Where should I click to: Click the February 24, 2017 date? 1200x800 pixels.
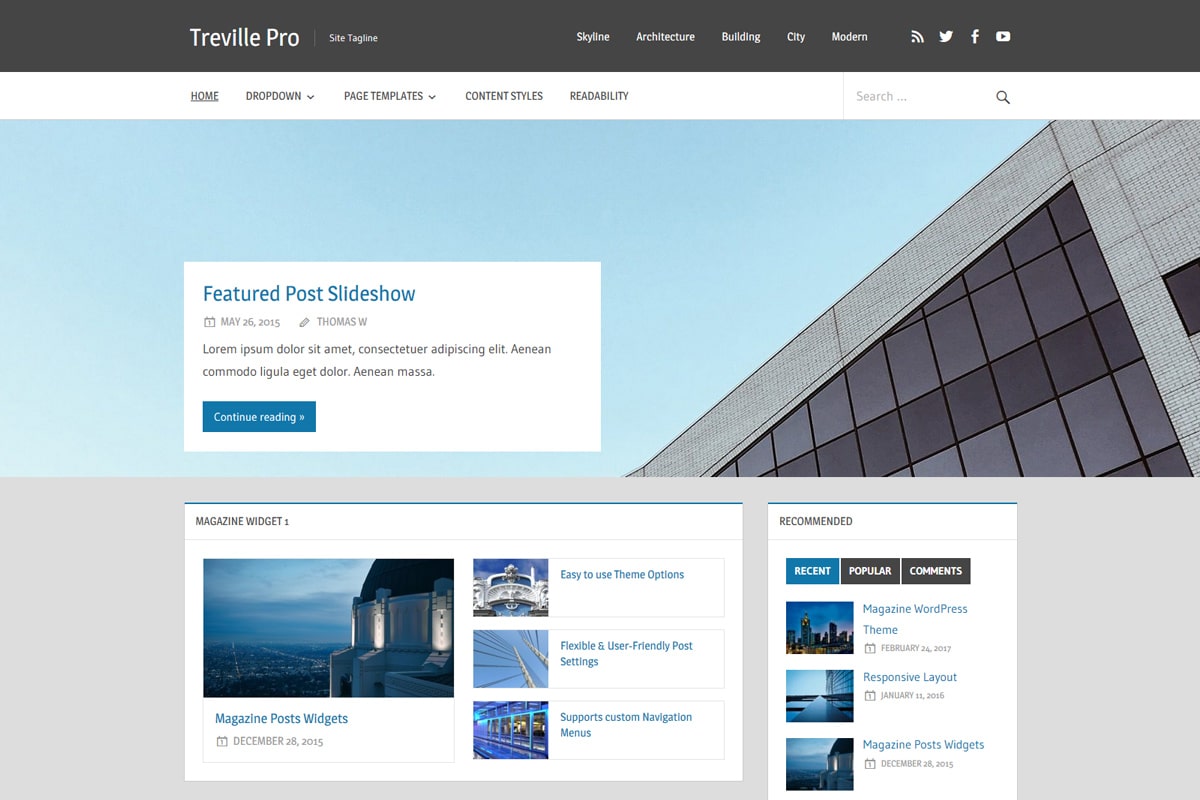pyautogui.click(x=916, y=649)
